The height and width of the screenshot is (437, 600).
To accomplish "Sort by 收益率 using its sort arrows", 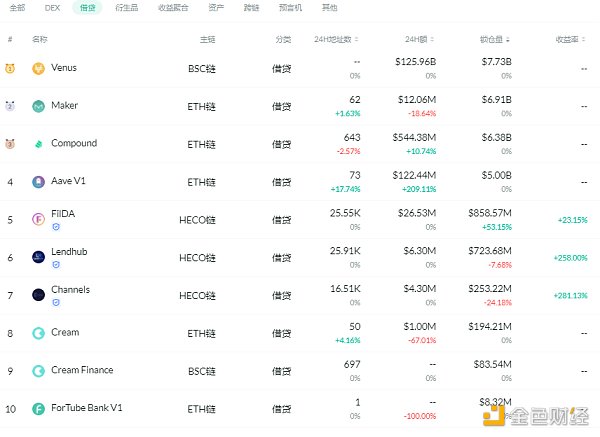I will point(584,39).
